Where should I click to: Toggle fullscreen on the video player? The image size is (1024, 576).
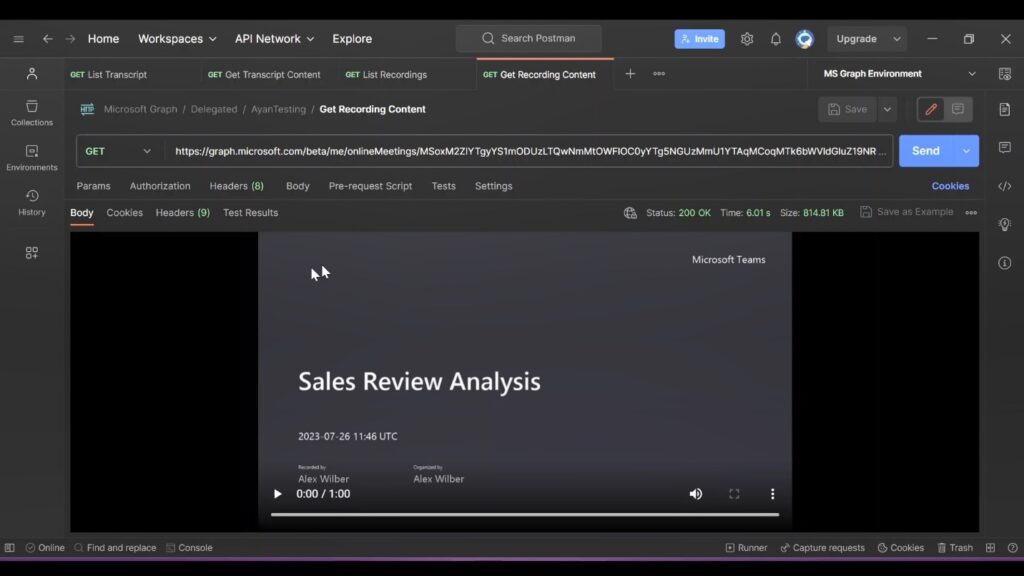tap(734, 493)
